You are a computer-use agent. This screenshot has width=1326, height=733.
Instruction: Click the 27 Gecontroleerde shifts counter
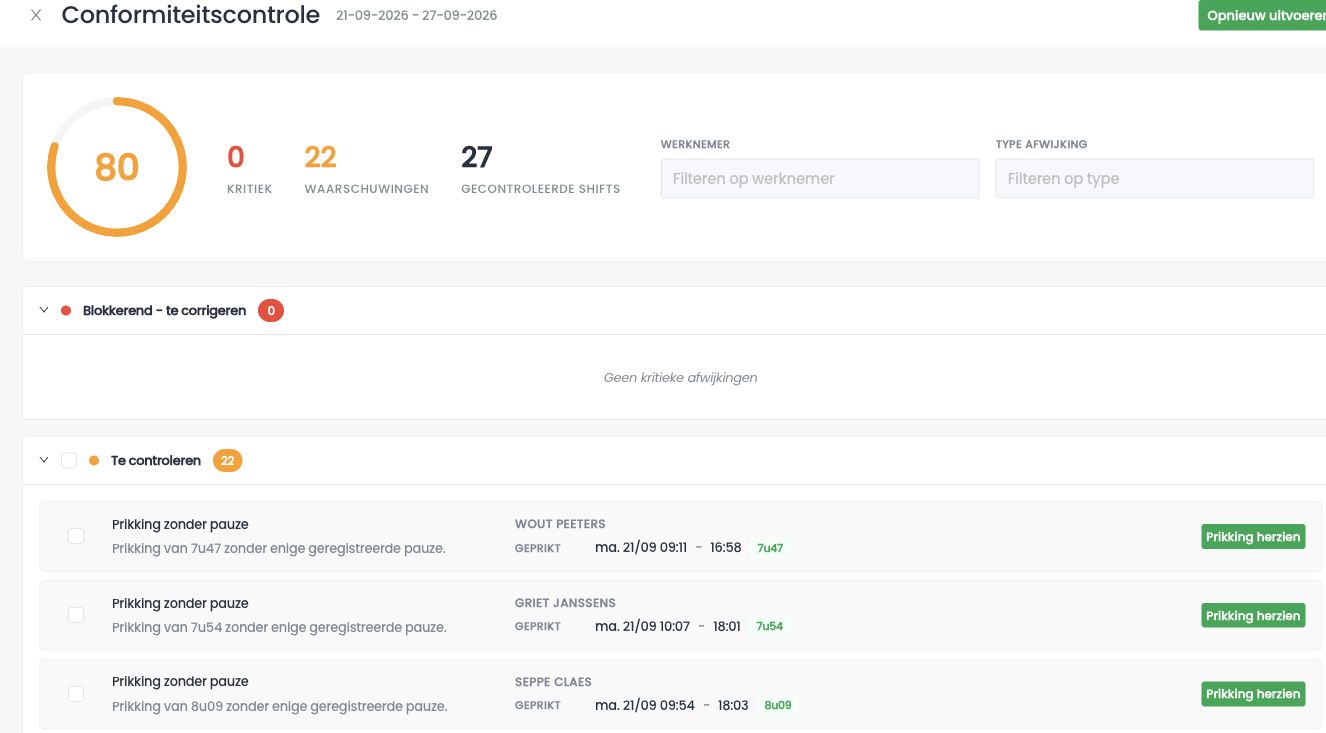(x=540, y=169)
